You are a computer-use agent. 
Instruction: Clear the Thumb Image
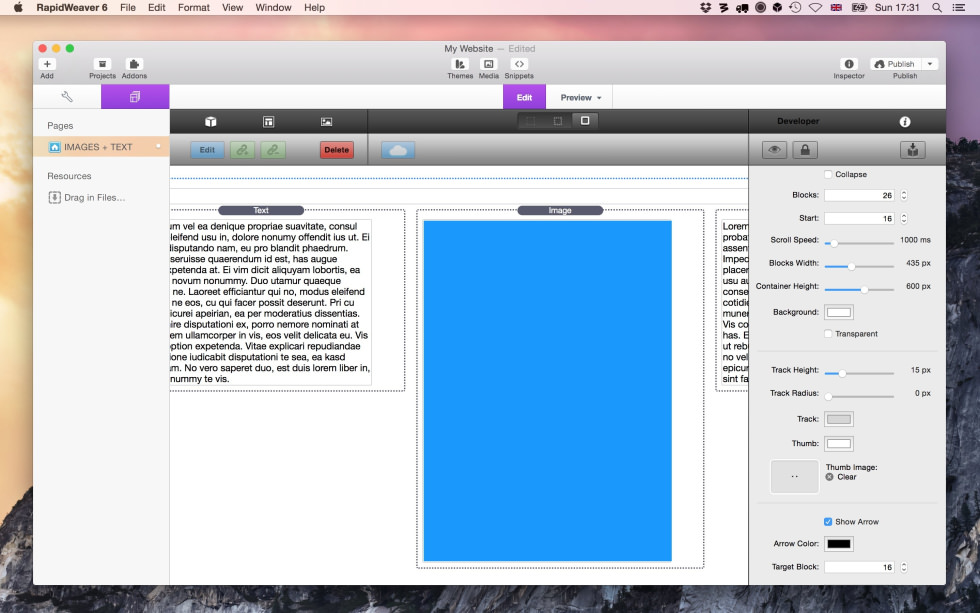pyautogui.click(x=841, y=477)
